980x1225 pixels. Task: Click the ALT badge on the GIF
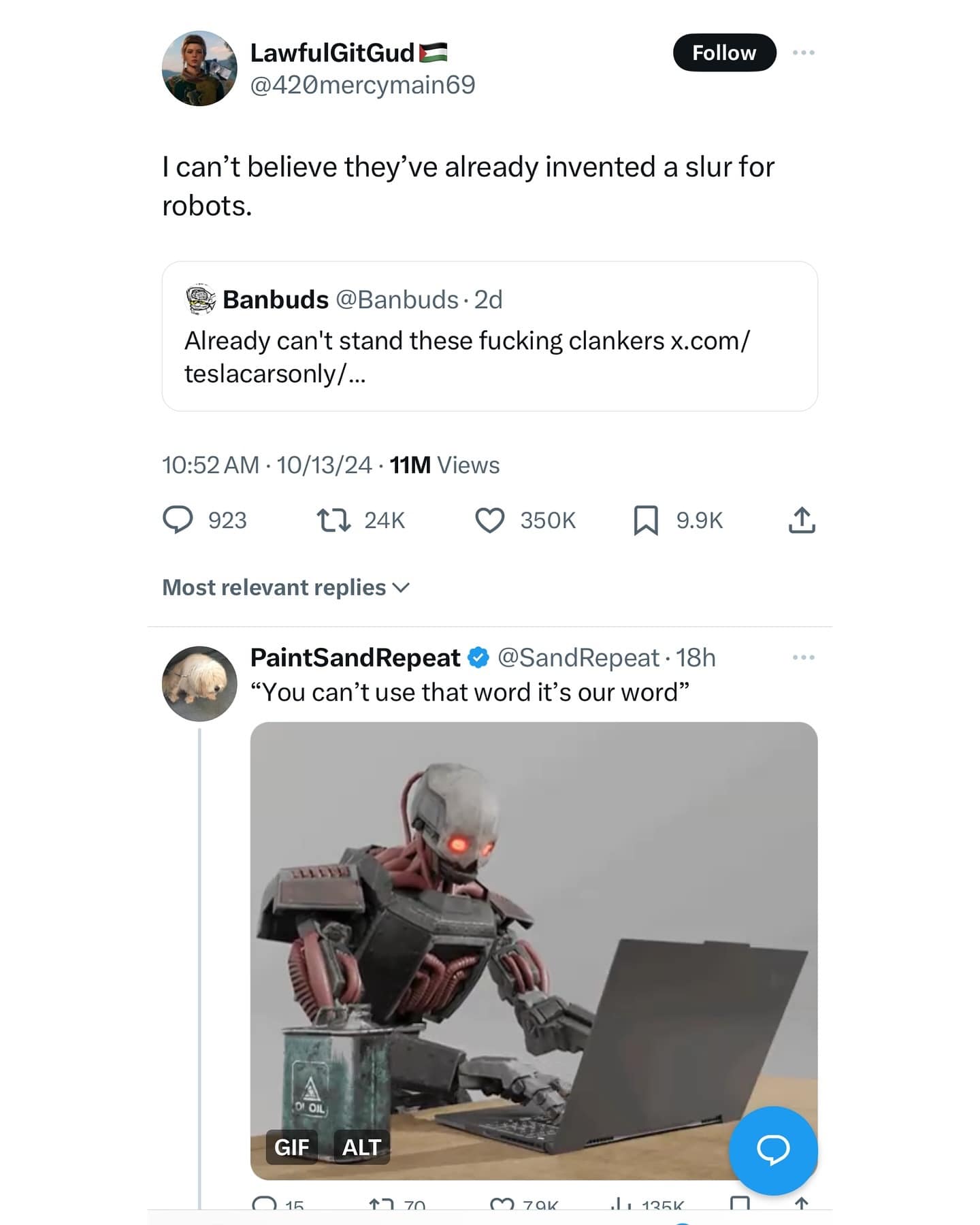point(361,1147)
